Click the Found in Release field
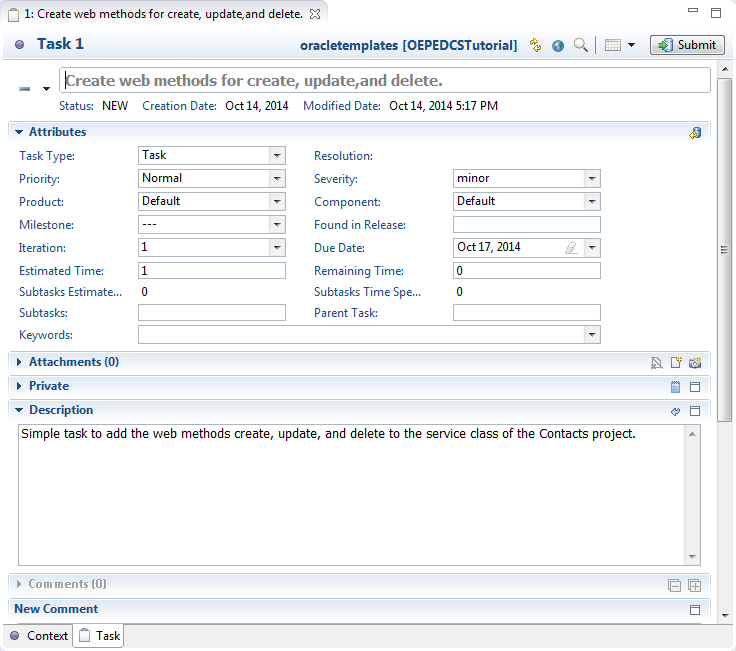The image size is (736, 651). 527,224
